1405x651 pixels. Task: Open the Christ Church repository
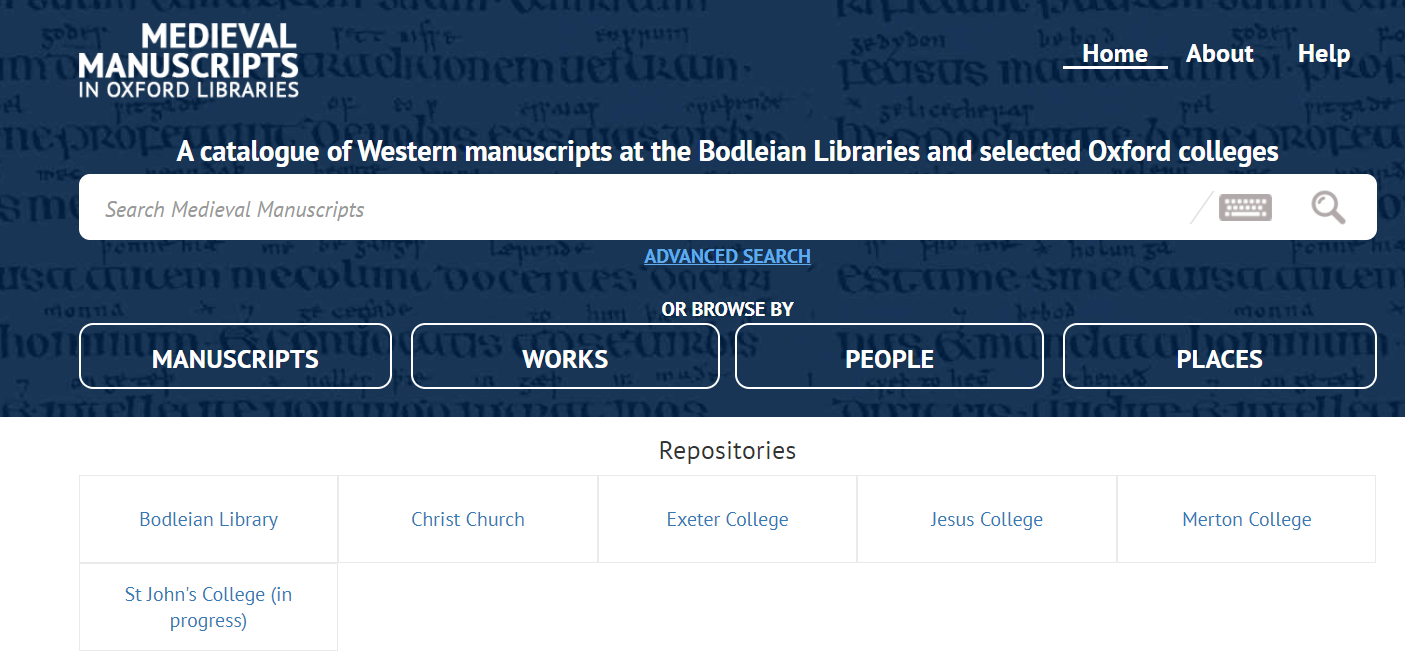point(468,519)
